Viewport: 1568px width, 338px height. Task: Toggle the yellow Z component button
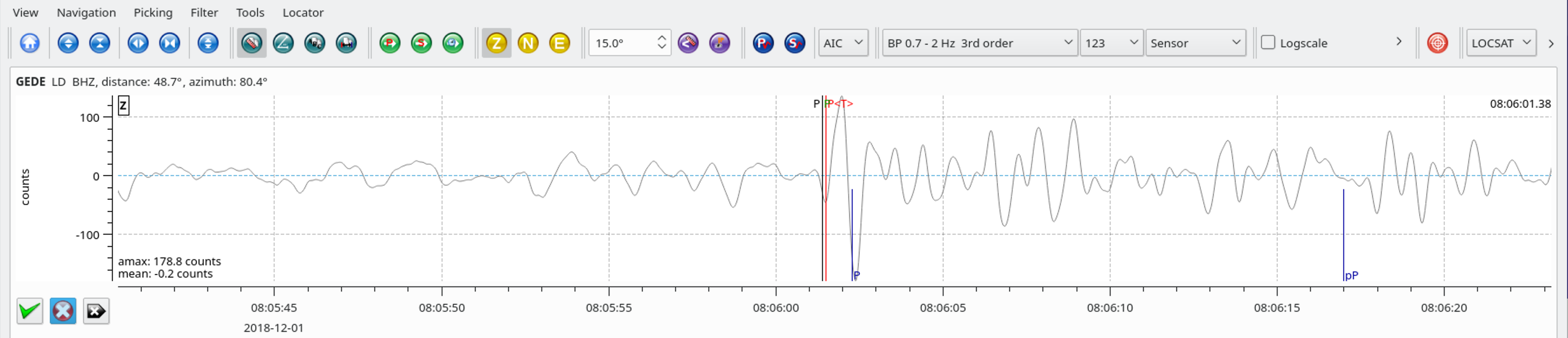[x=497, y=43]
